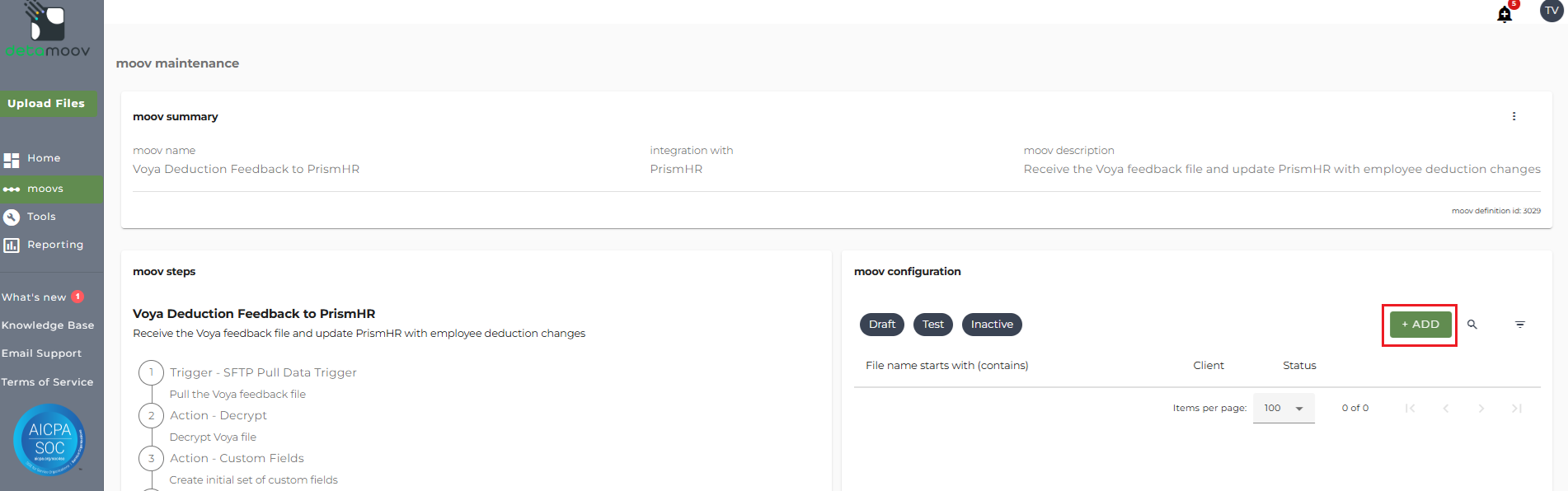Click 'Pull the Voya feedback file' text
Viewport: 1568px width, 491px height.
pyautogui.click(x=237, y=395)
